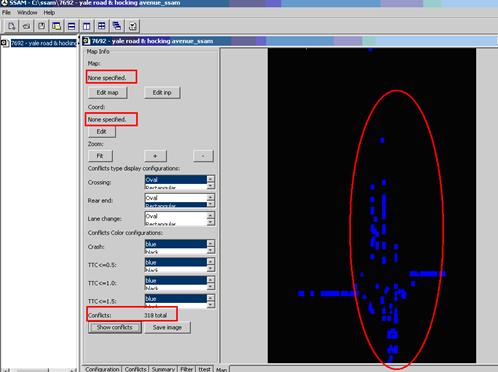Viewport: 498px width, 372px height.
Task: Select blue in the TTC<=1.0 color list
Action: 176,280
